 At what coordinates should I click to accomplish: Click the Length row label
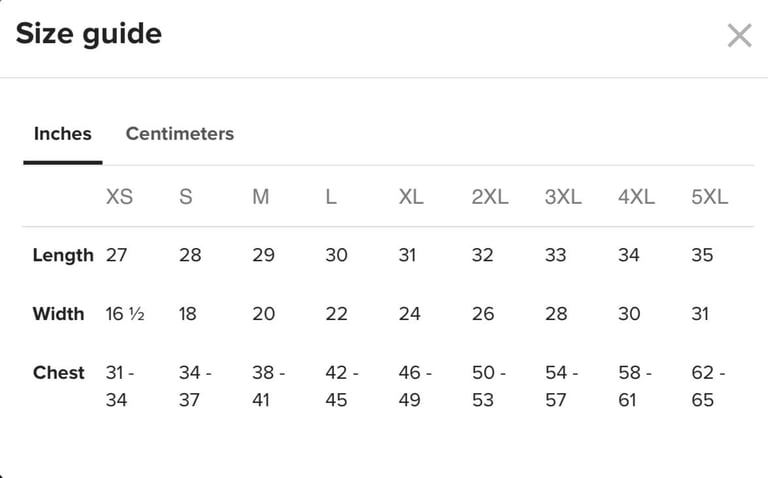[x=63, y=255]
